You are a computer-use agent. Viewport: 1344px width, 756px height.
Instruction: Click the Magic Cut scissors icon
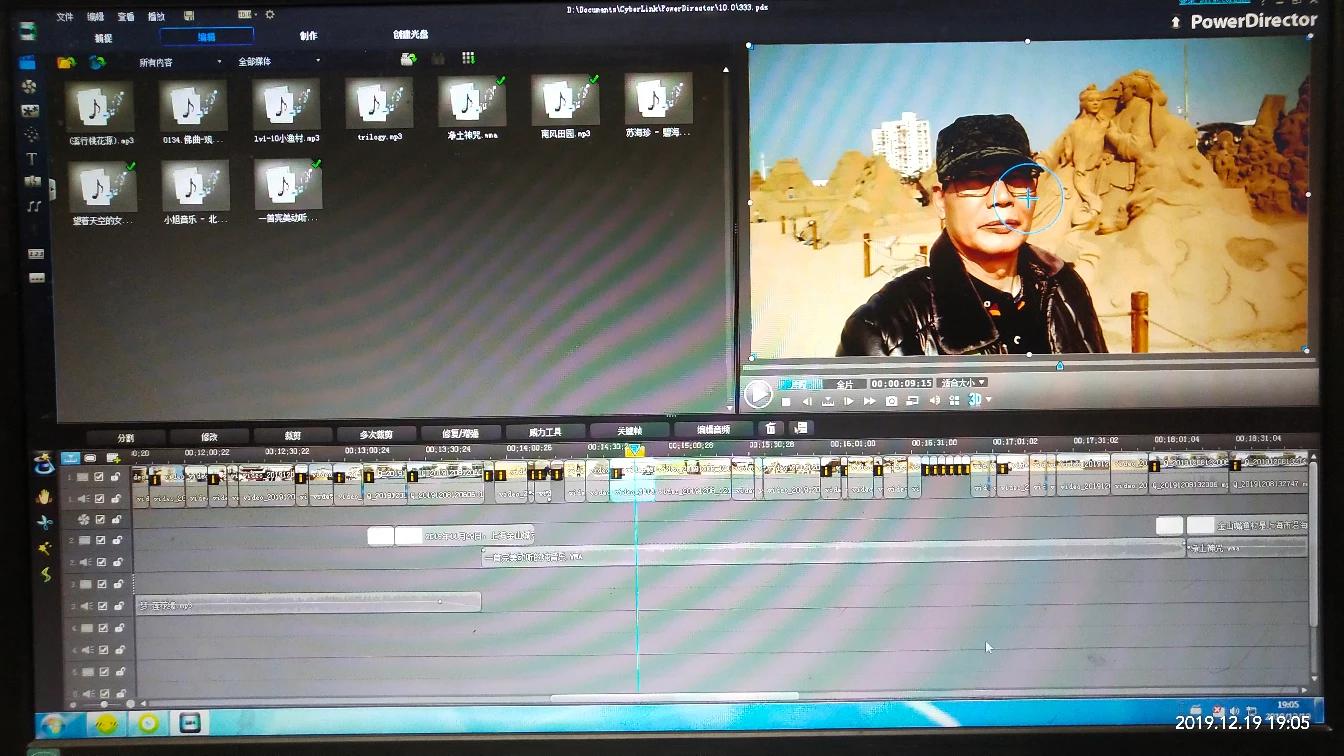pos(45,522)
